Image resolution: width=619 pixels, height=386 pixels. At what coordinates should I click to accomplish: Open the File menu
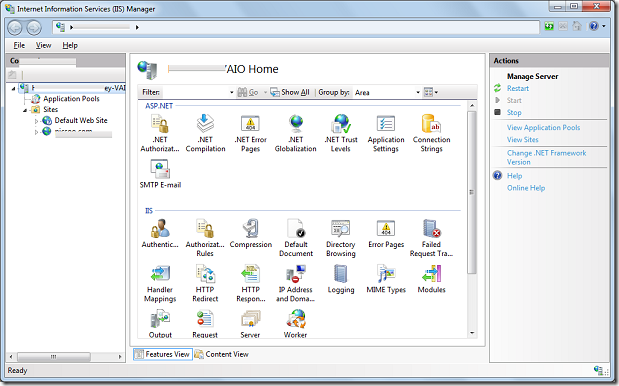(19, 45)
